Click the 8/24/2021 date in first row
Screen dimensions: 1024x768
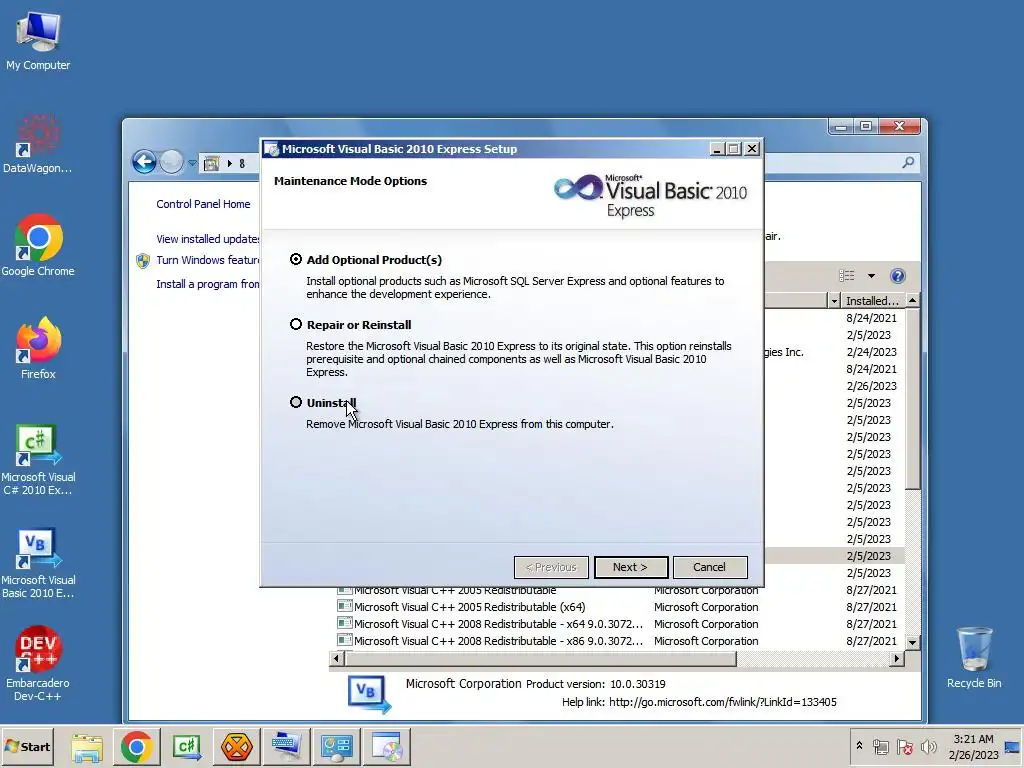coord(871,318)
